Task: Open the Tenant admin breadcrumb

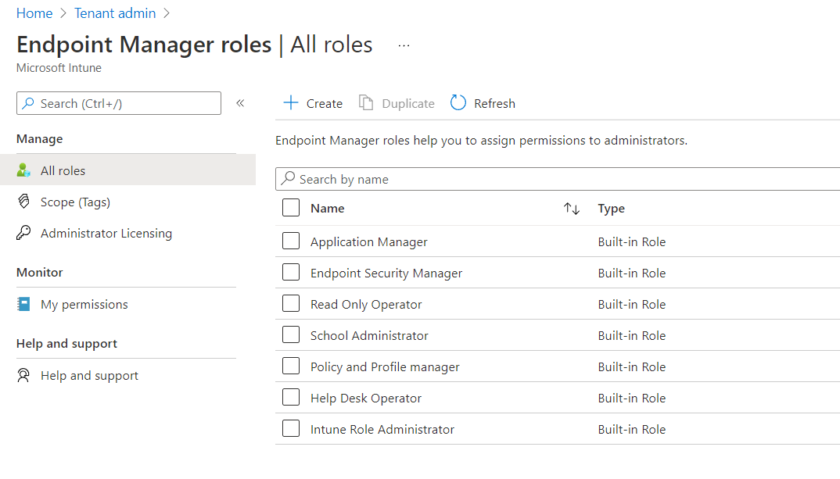Action: [115, 13]
